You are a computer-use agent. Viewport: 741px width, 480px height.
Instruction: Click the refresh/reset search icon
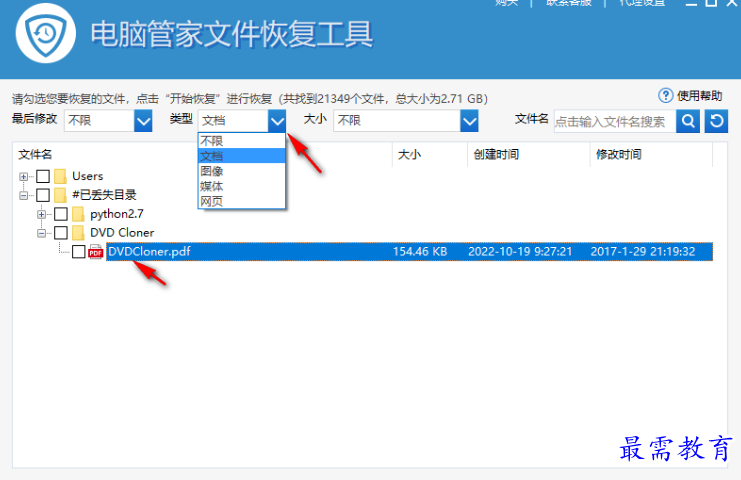[716, 121]
